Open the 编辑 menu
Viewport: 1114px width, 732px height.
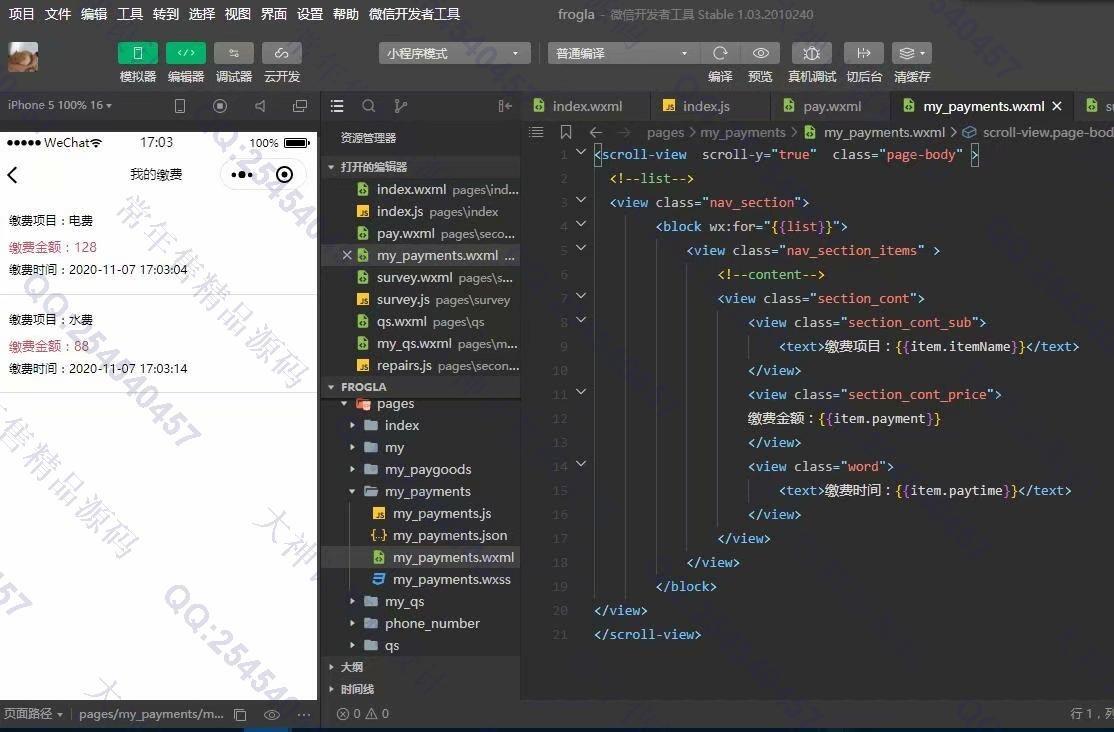[x=94, y=14]
